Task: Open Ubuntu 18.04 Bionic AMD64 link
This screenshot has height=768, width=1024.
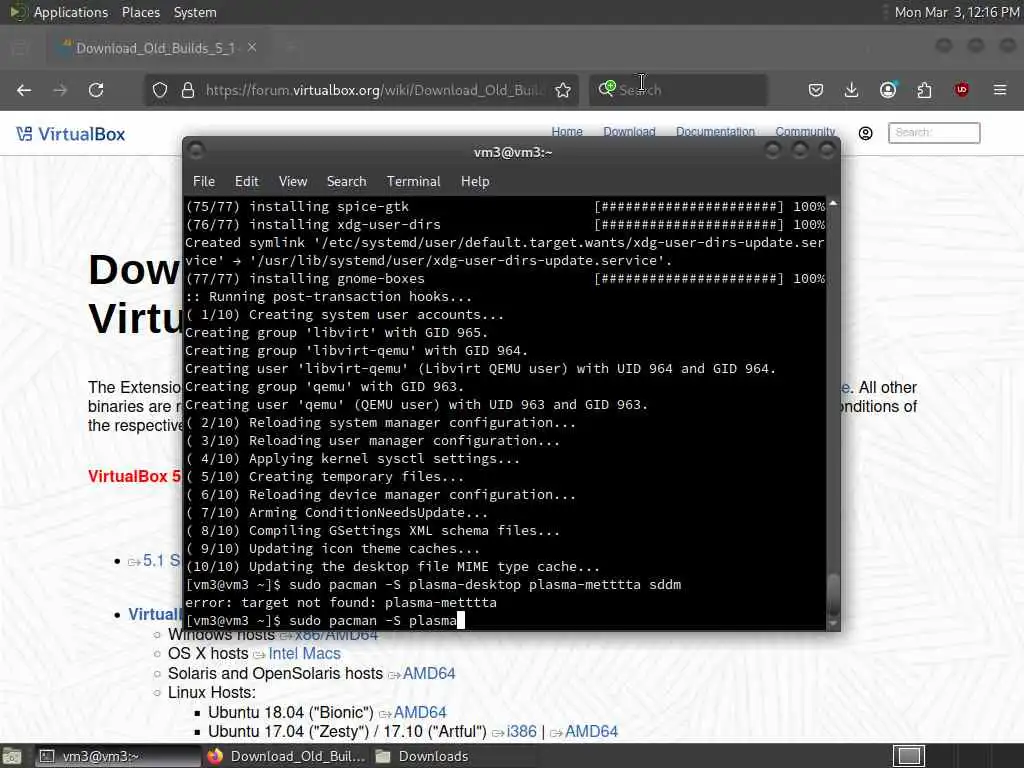Action: (x=419, y=712)
